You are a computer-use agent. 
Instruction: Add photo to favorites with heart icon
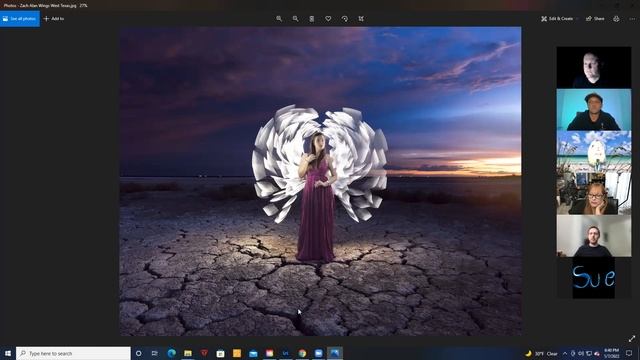click(328, 19)
